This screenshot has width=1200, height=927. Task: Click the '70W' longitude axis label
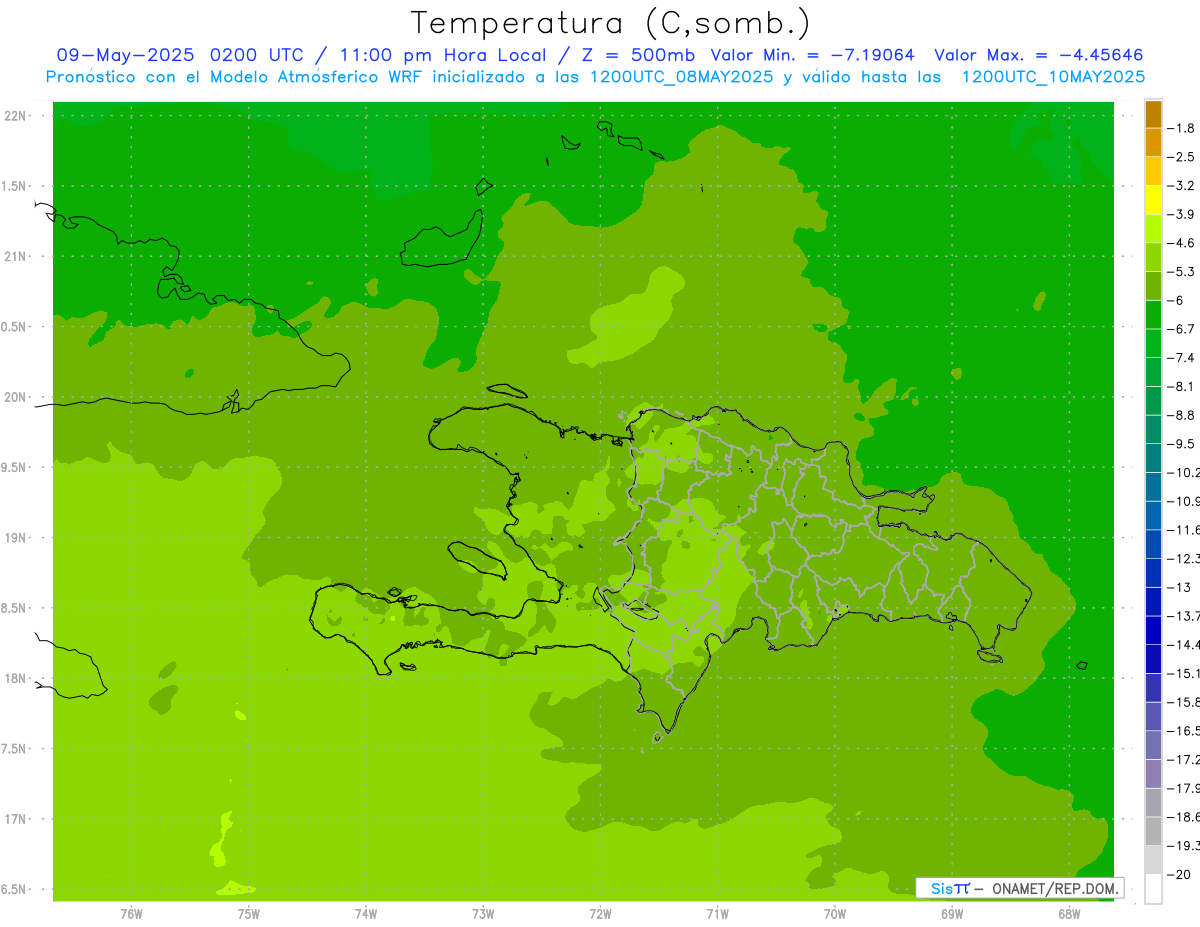pyautogui.click(x=835, y=914)
